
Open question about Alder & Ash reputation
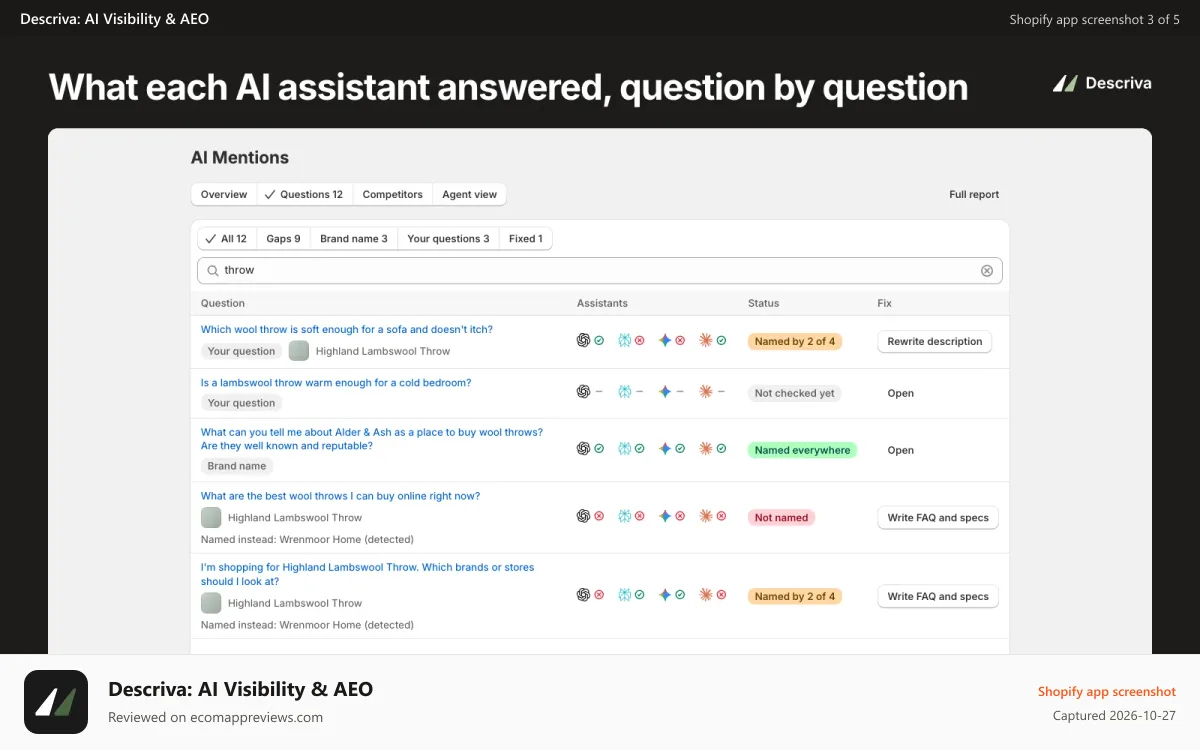[372, 439]
